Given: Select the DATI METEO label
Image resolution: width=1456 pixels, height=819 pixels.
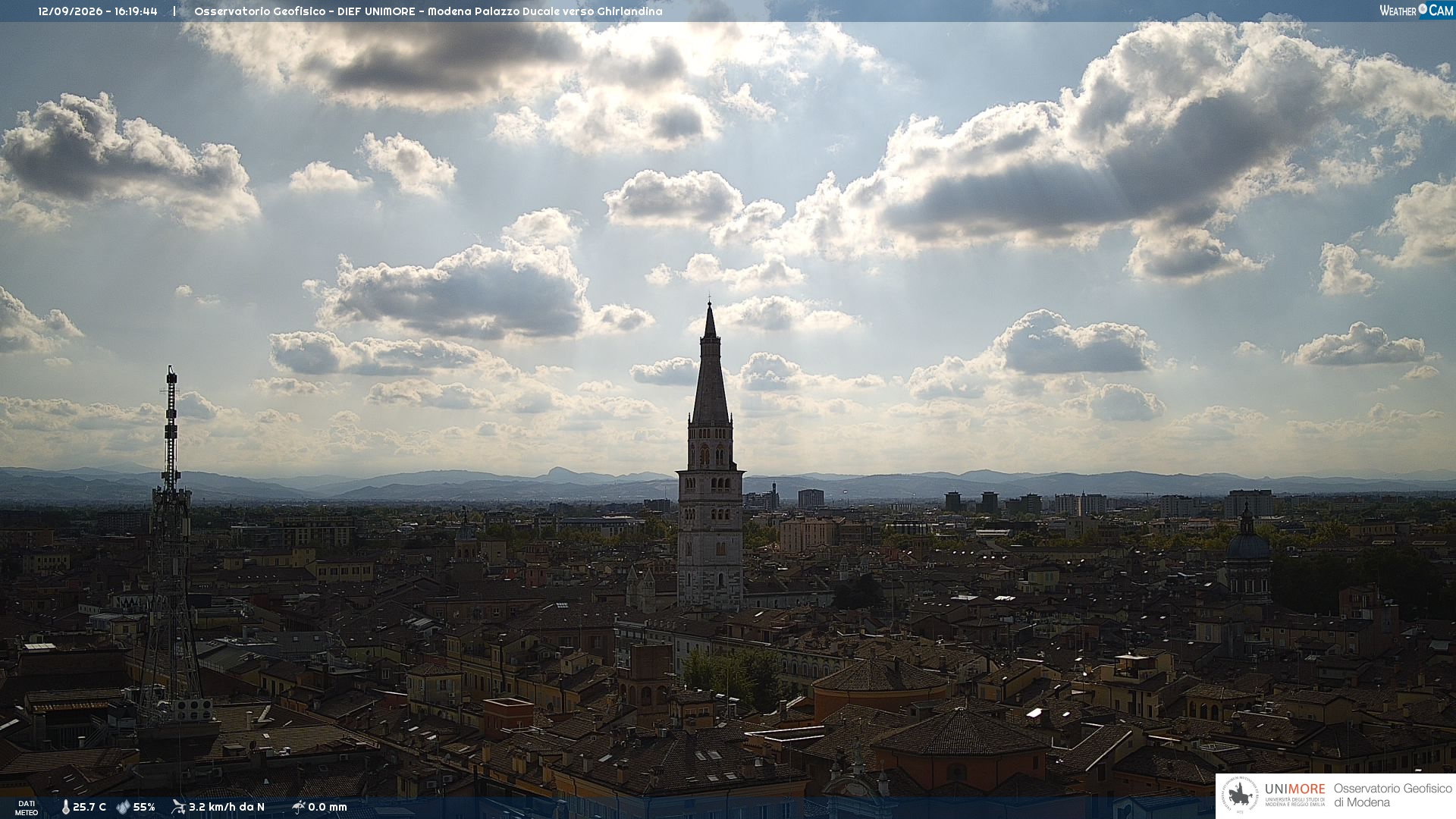Looking at the screenshot, I should point(27,808).
